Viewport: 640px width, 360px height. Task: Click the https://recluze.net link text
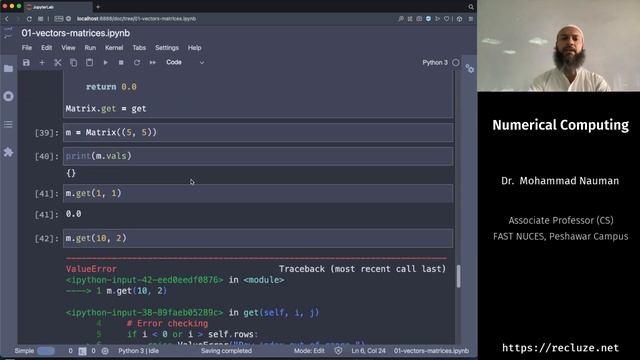tap(560, 348)
